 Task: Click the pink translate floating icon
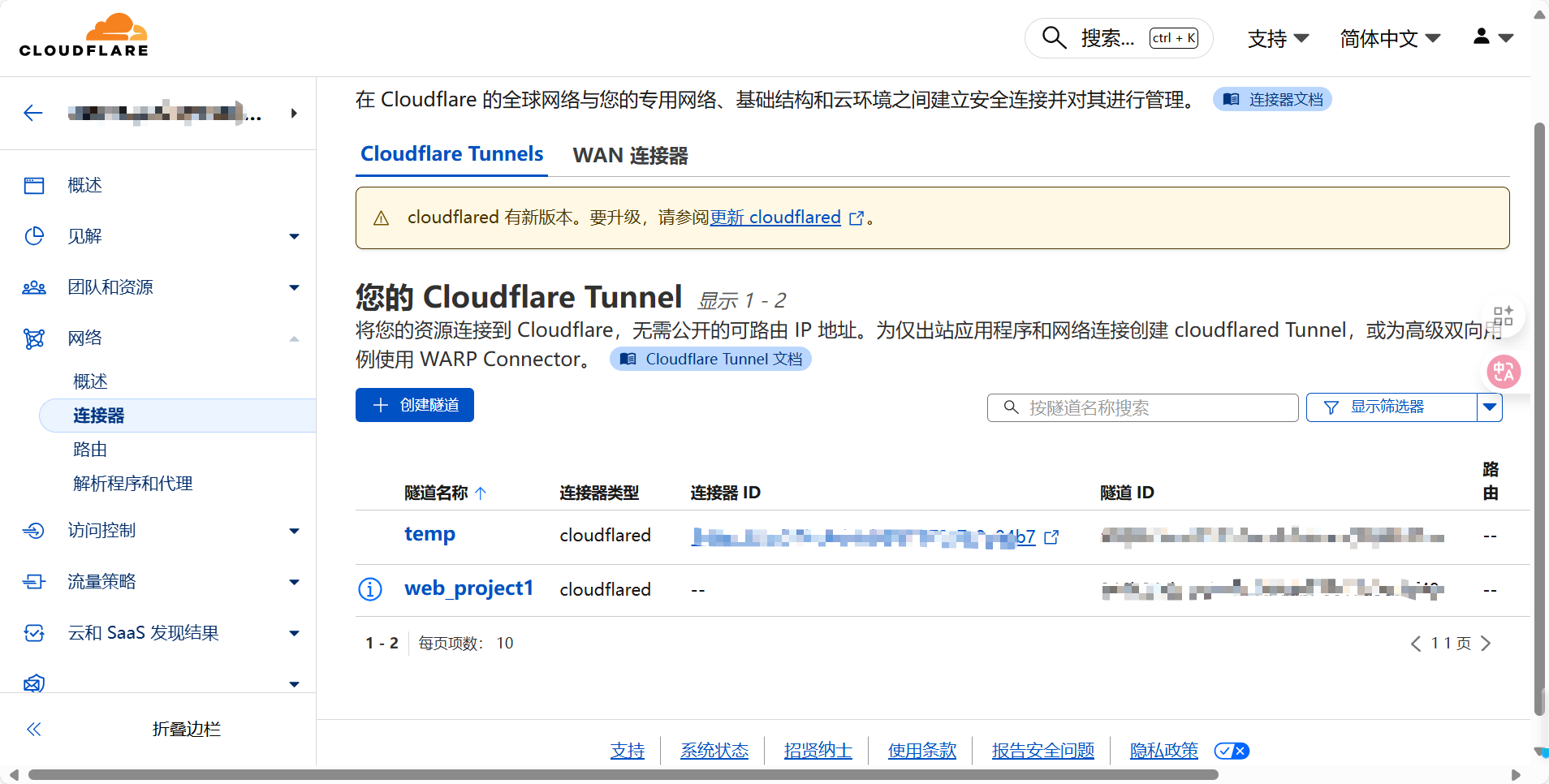pyautogui.click(x=1504, y=372)
